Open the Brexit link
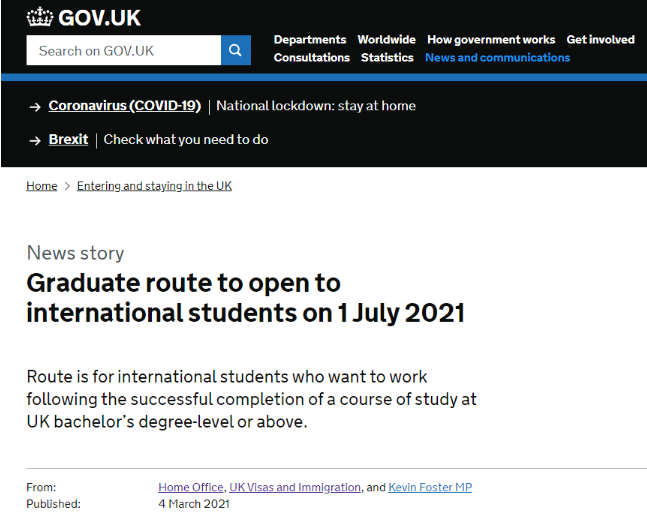647x525 pixels. pyautogui.click(x=68, y=140)
